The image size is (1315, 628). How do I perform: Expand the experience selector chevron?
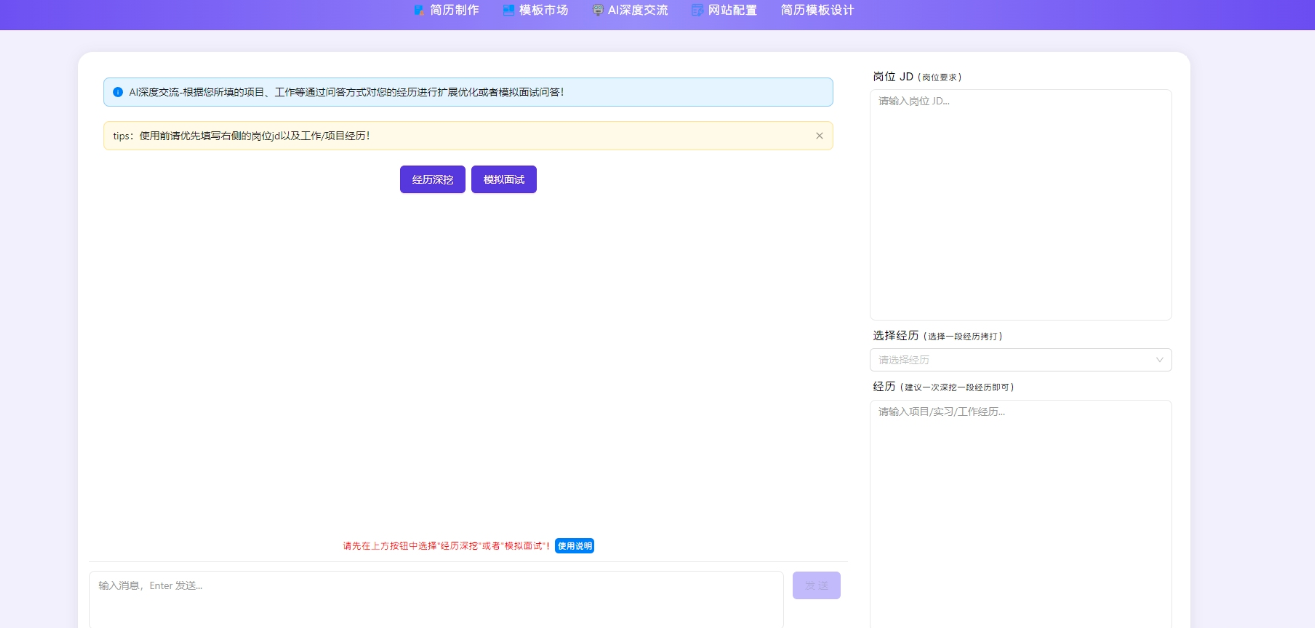(1159, 359)
